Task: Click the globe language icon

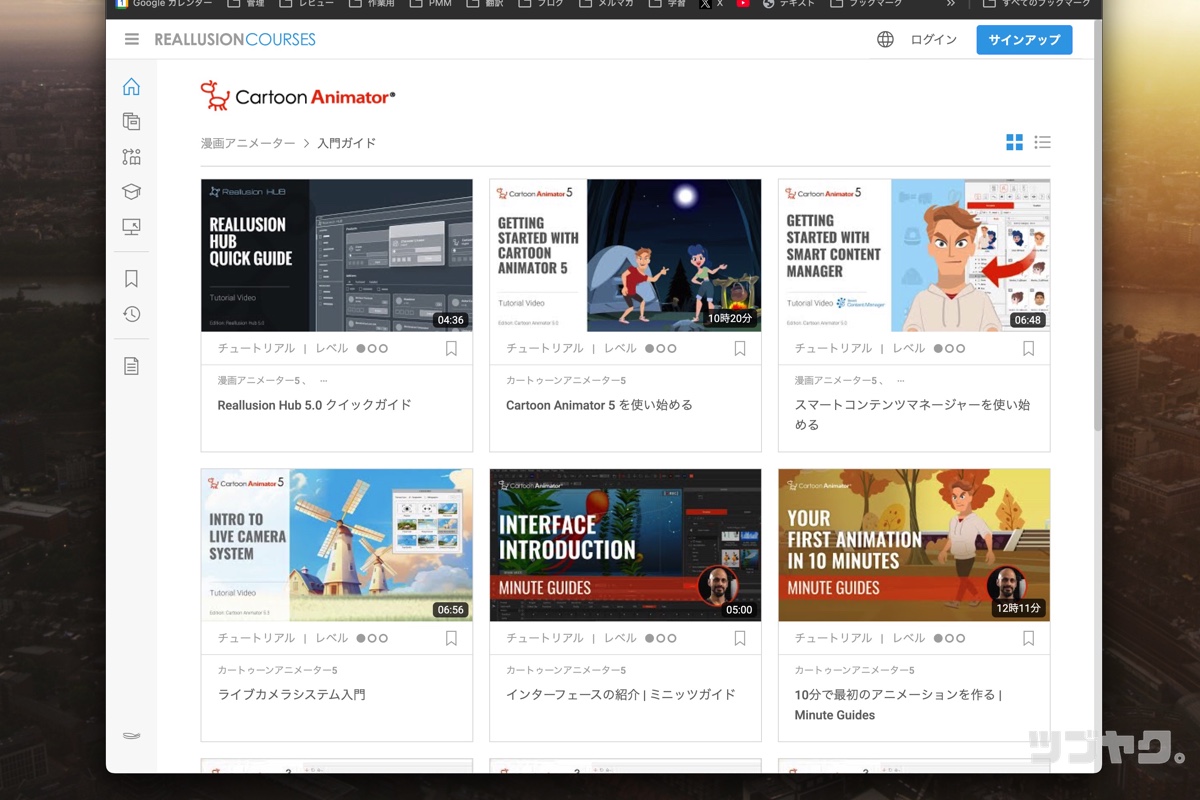Action: click(x=885, y=40)
